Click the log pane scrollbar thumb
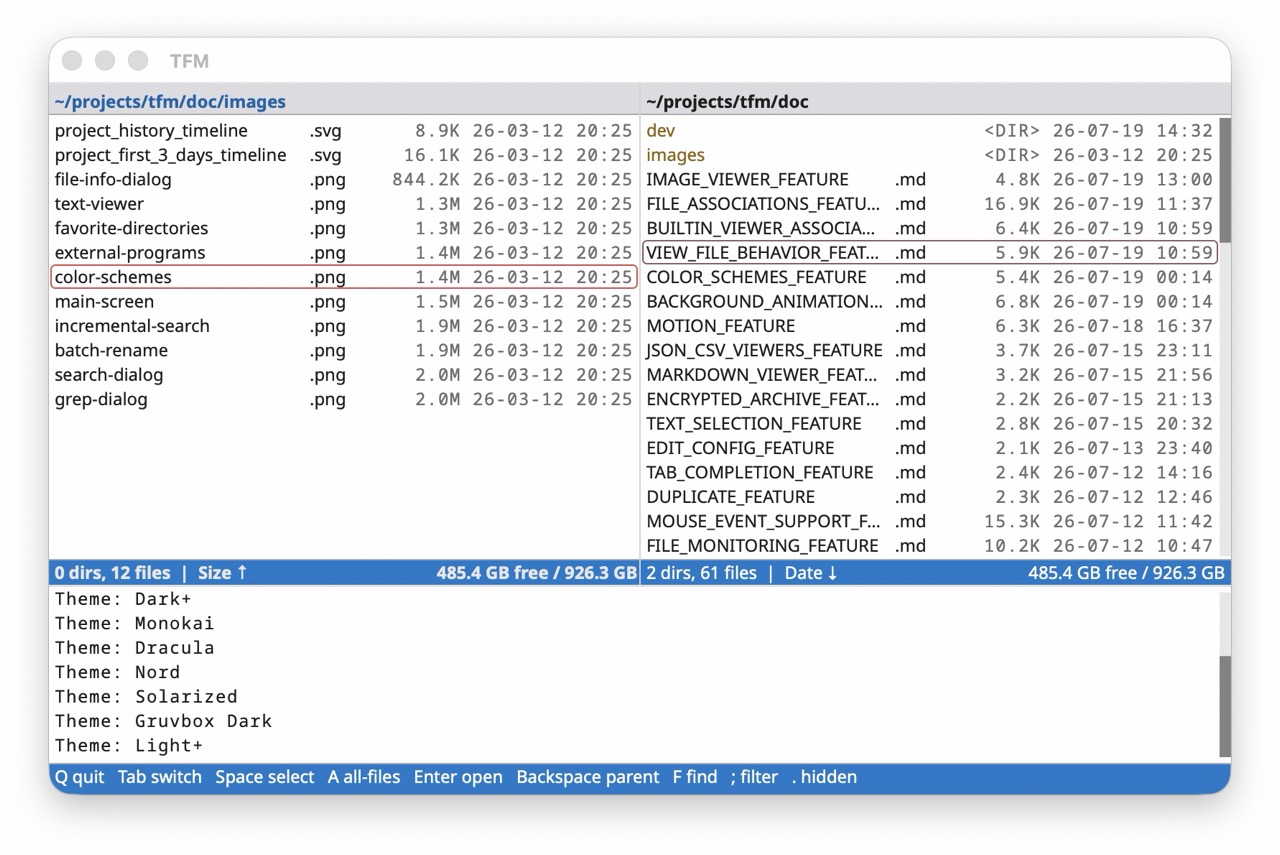 pos(1225,706)
